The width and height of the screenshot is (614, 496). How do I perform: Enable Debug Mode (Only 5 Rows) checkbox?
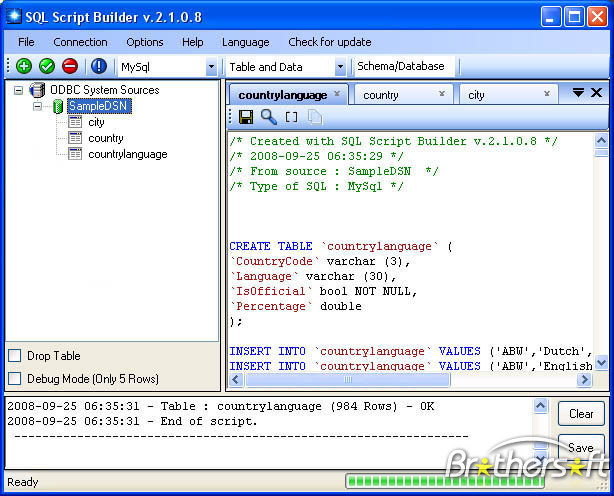tap(14, 379)
